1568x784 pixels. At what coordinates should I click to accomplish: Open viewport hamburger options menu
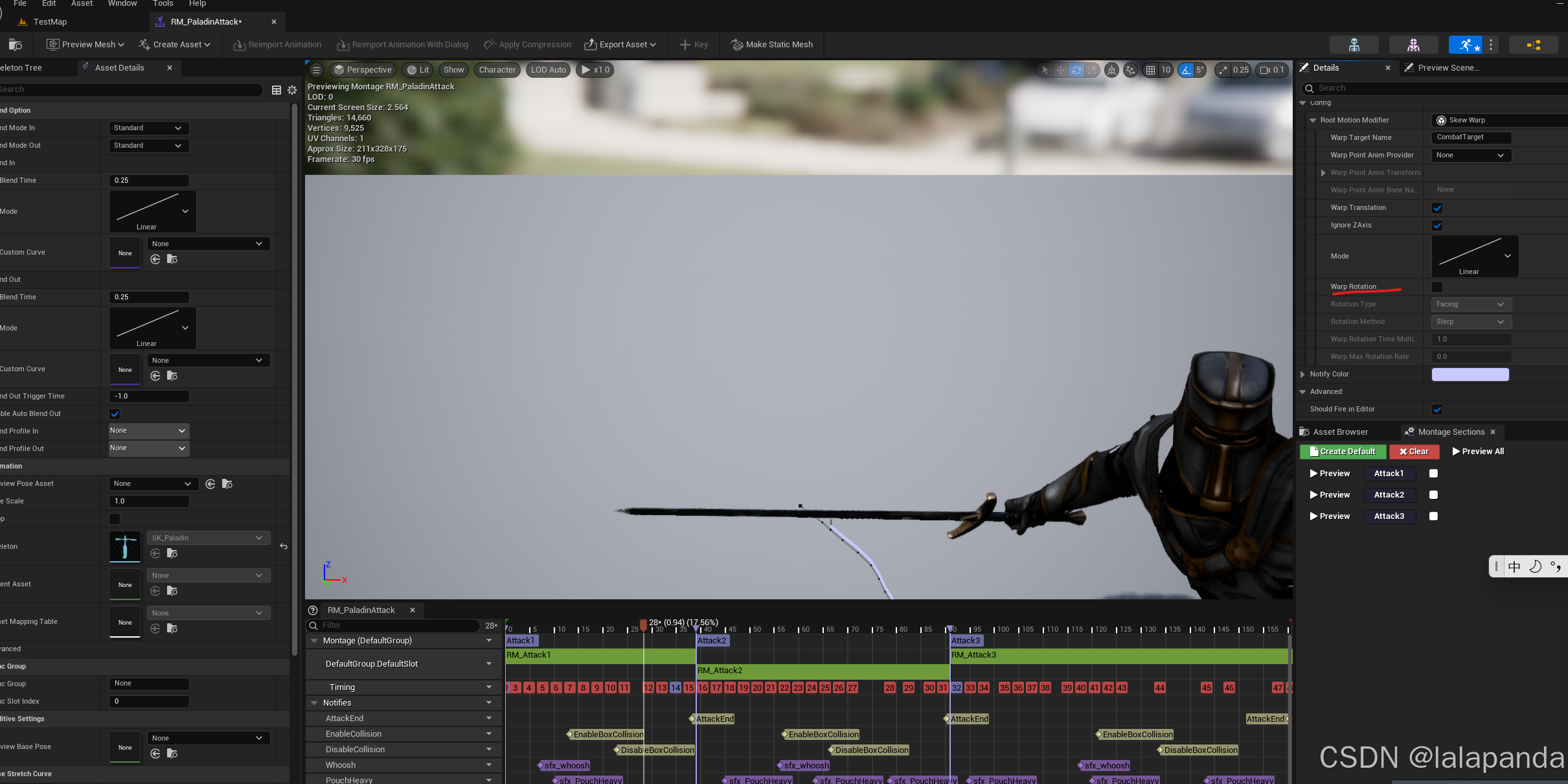[316, 70]
